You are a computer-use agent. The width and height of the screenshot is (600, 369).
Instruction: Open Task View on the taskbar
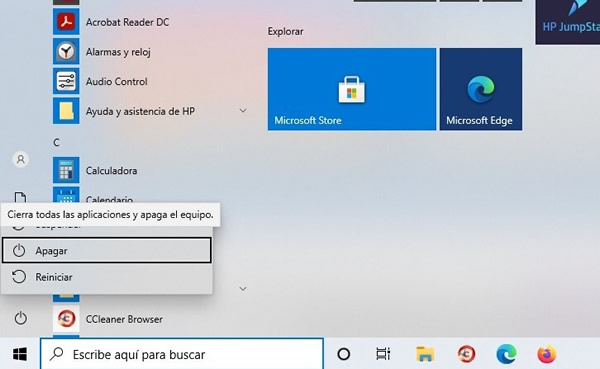[383, 354]
